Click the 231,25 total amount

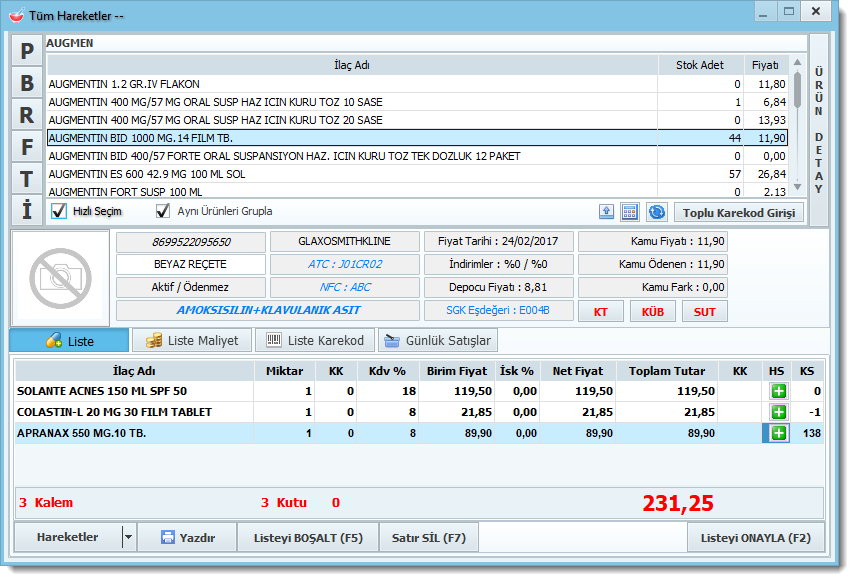678,503
